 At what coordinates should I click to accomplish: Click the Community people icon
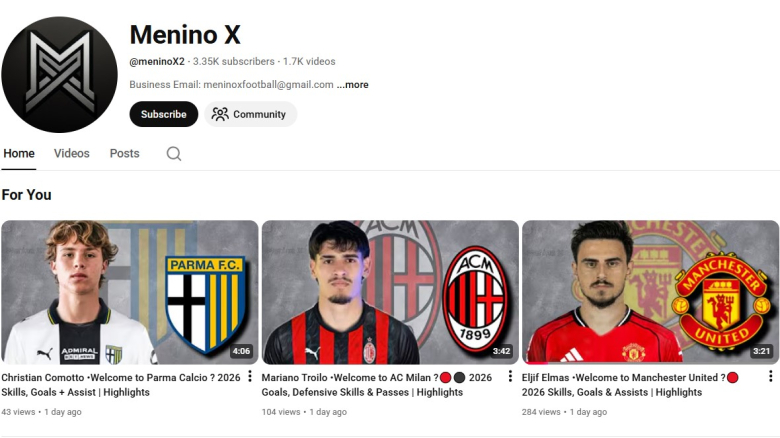[x=220, y=114]
